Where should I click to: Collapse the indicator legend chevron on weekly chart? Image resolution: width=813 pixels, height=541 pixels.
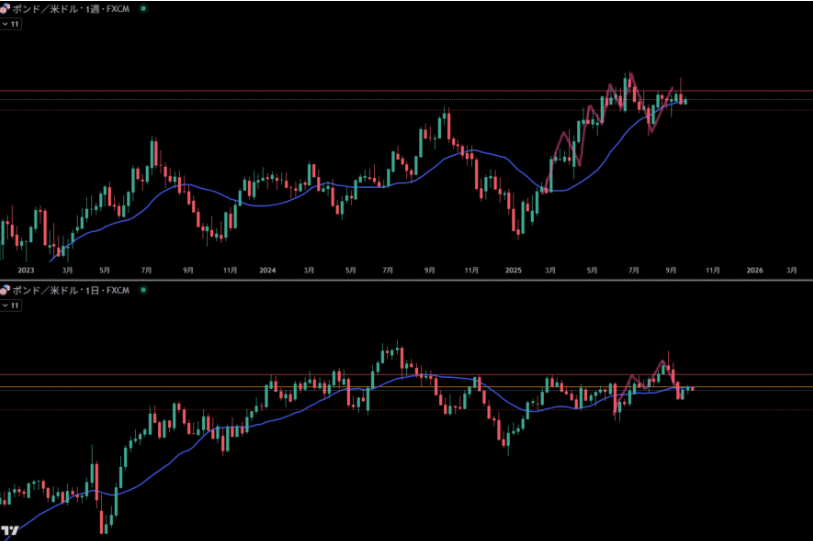pos(5,23)
